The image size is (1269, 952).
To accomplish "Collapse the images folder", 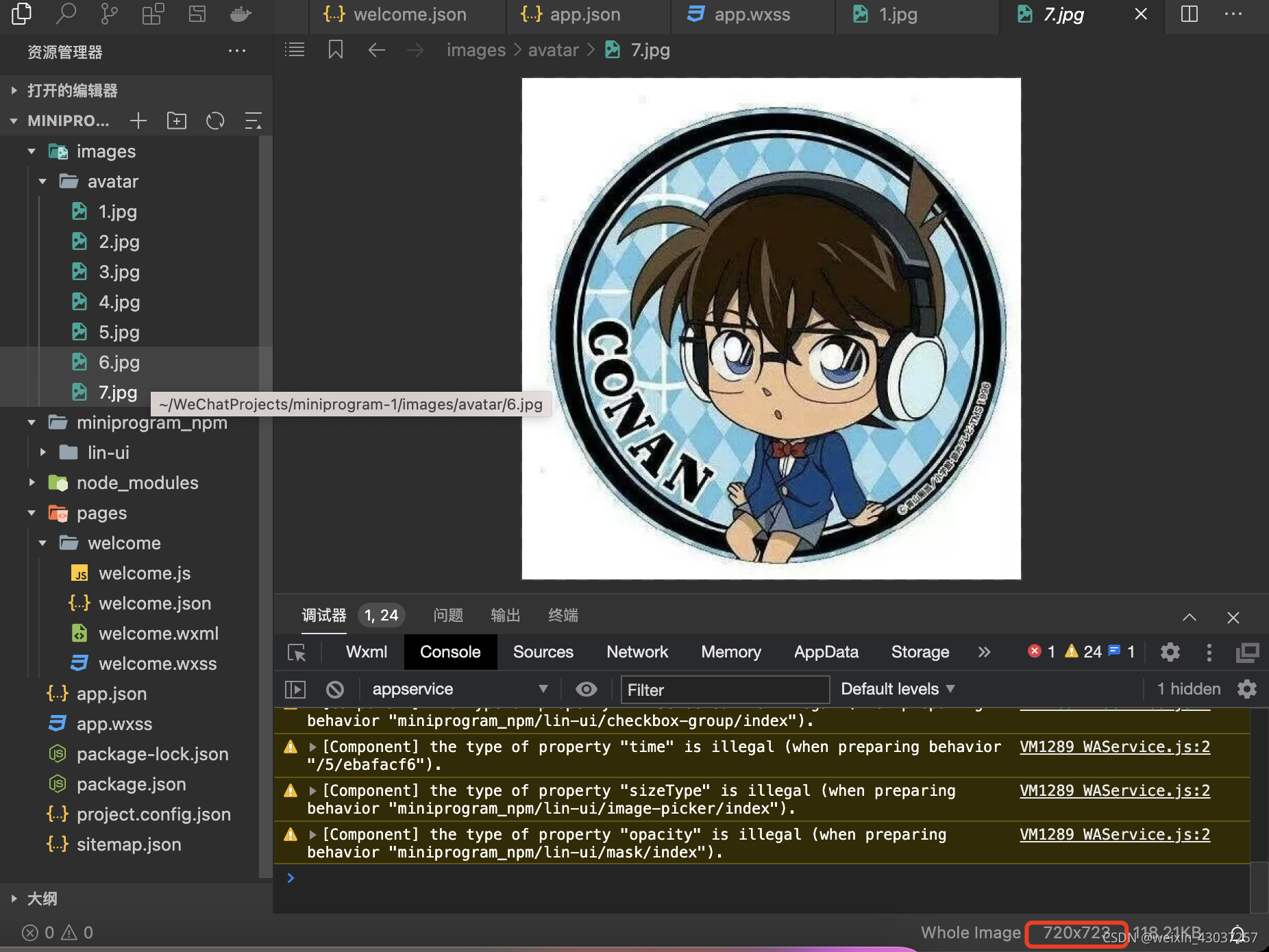I will coord(32,151).
